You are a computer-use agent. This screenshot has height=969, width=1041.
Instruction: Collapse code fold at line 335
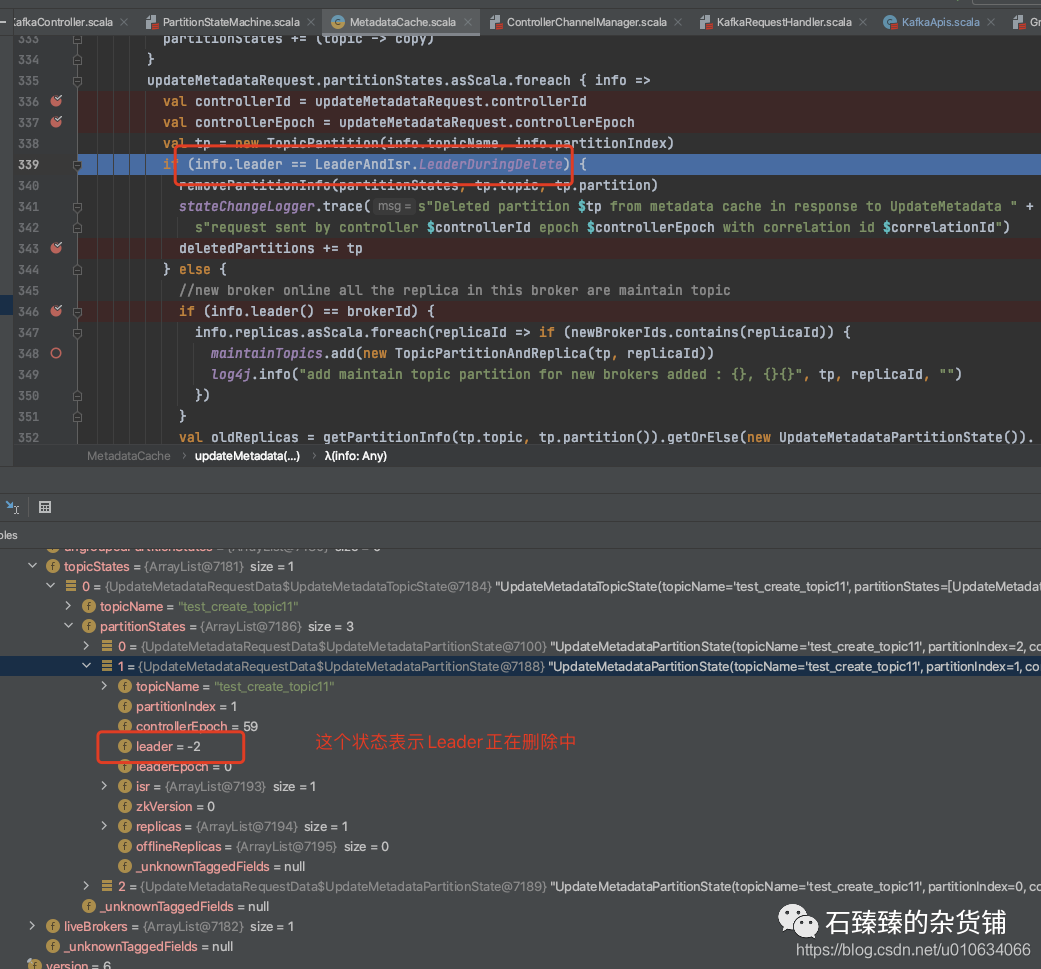pos(78,80)
